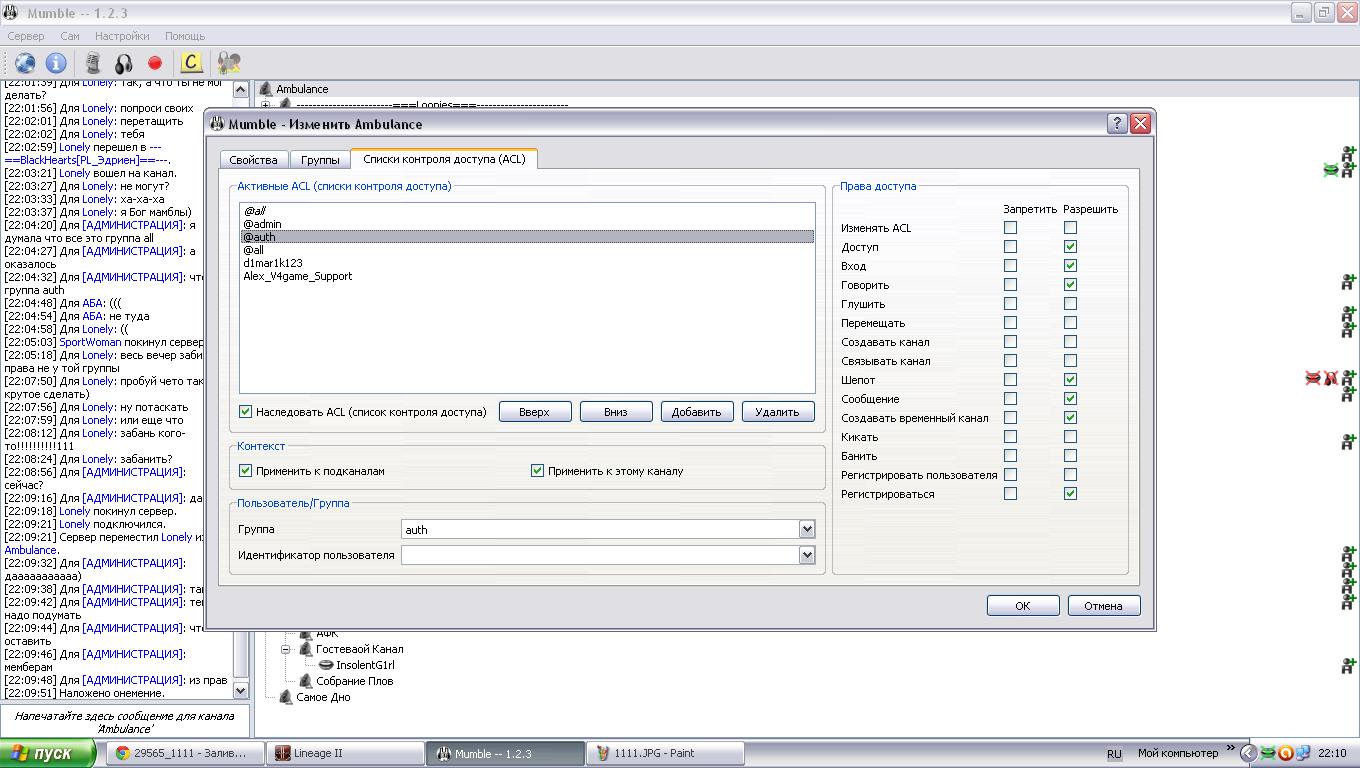Click the Отмена button
The height and width of the screenshot is (768, 1360).
point(1104,606)
